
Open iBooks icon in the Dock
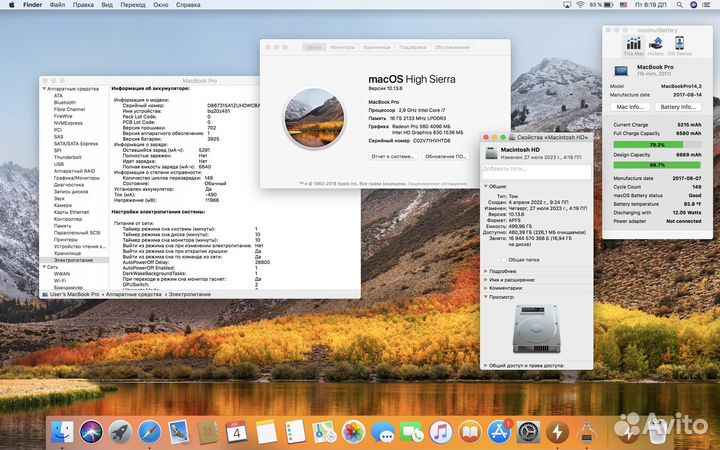tap(470, 432)
